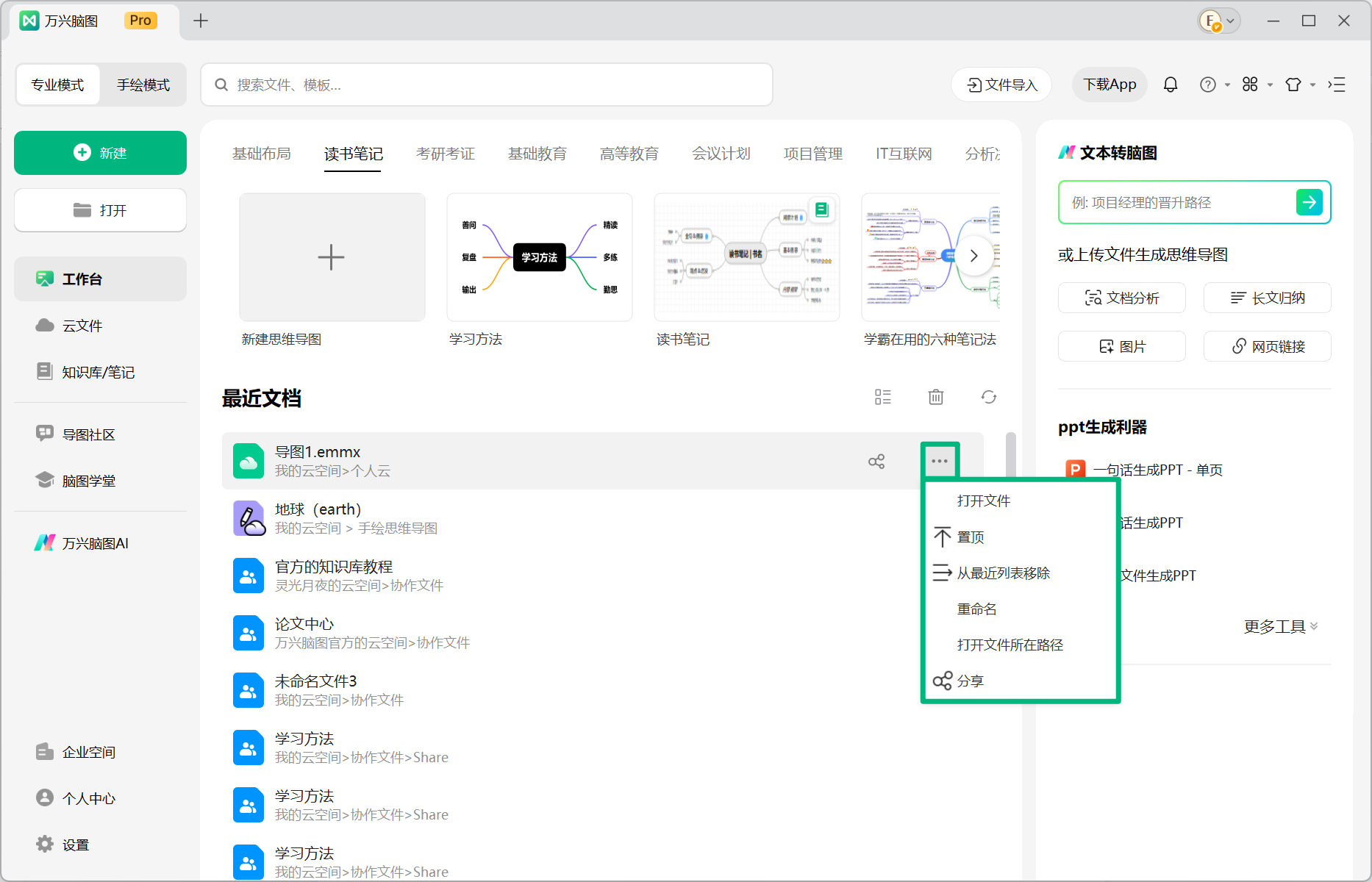Click the 地球 (earth) hand-drawn file icon
Image resolution: width=1372 pixels, height=882 pixels.
point(249,518)
